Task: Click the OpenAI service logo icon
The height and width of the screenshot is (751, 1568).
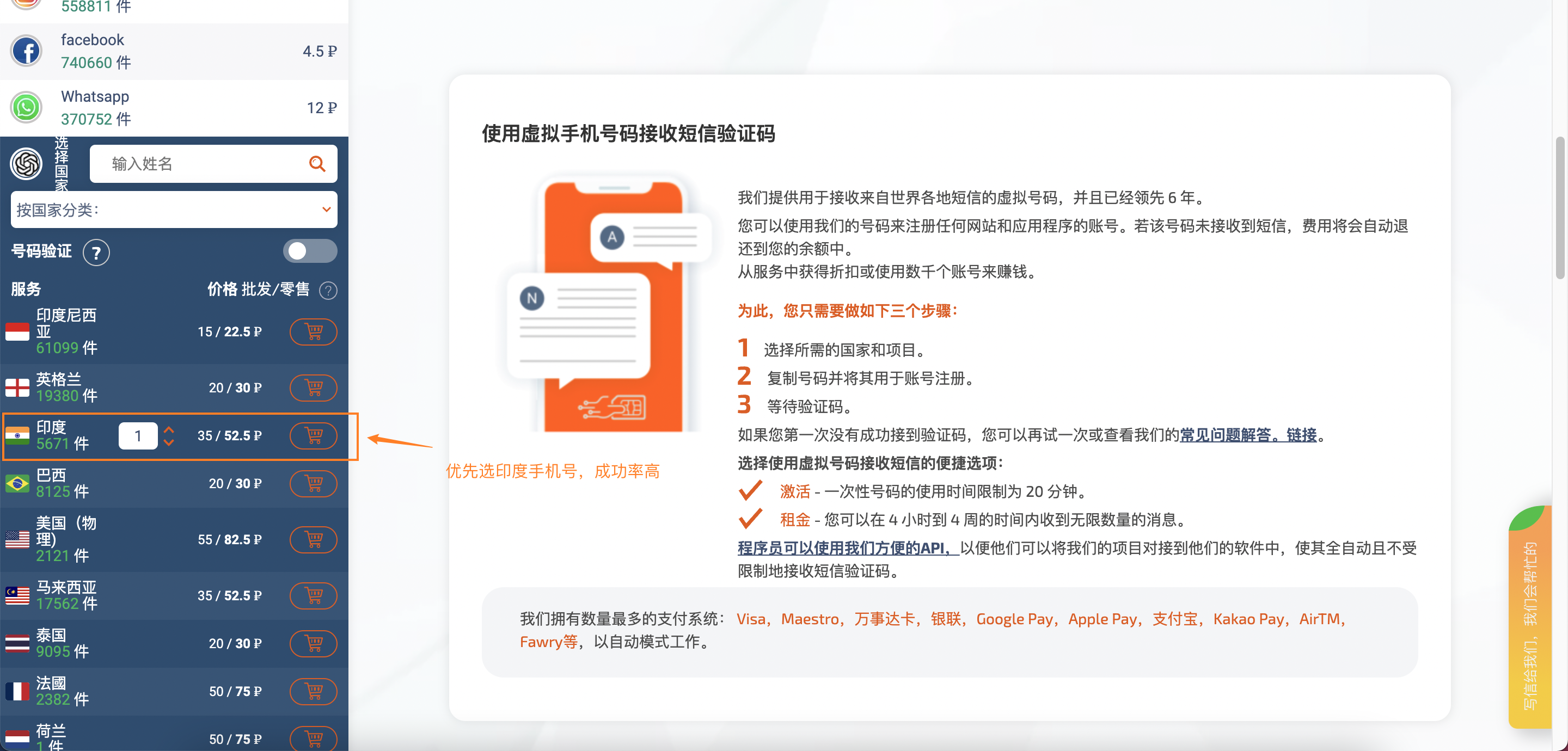Action: (x=26, y=164)
